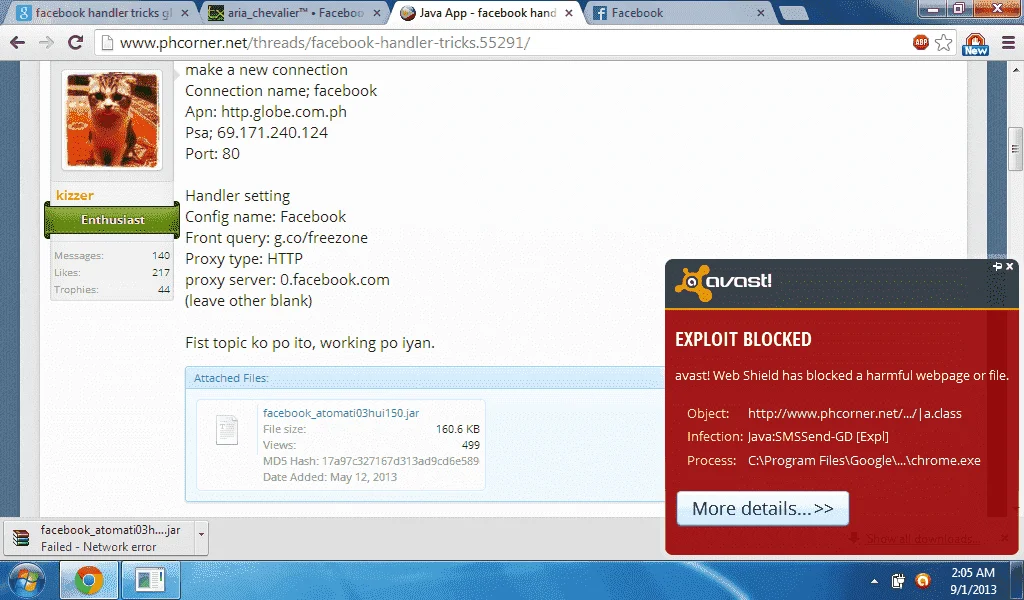
Task: Open kizzer's profile username link
Action: click(x=74, y=195)
